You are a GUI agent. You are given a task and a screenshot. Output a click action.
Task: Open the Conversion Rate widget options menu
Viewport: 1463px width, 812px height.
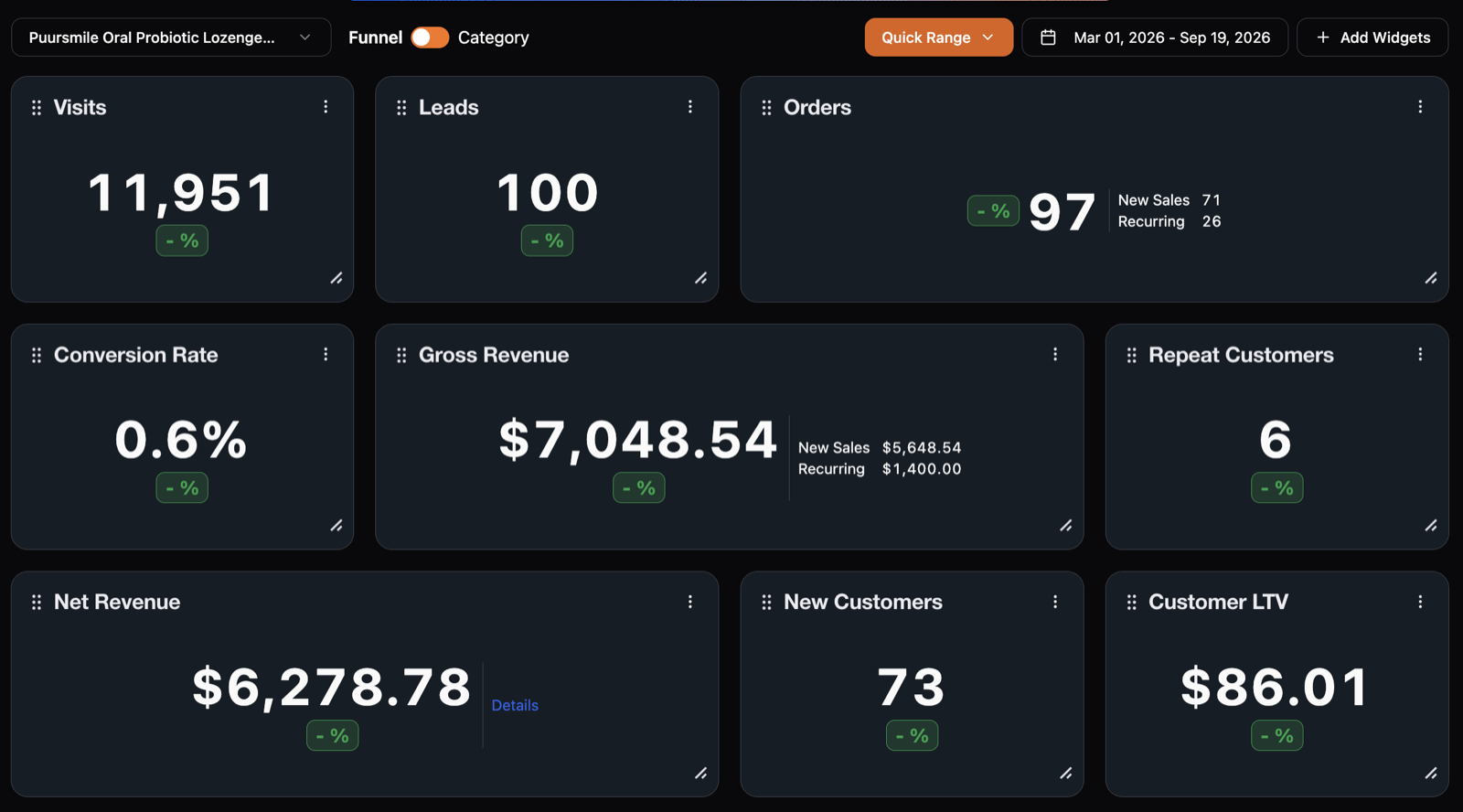[x=326, y=354]
